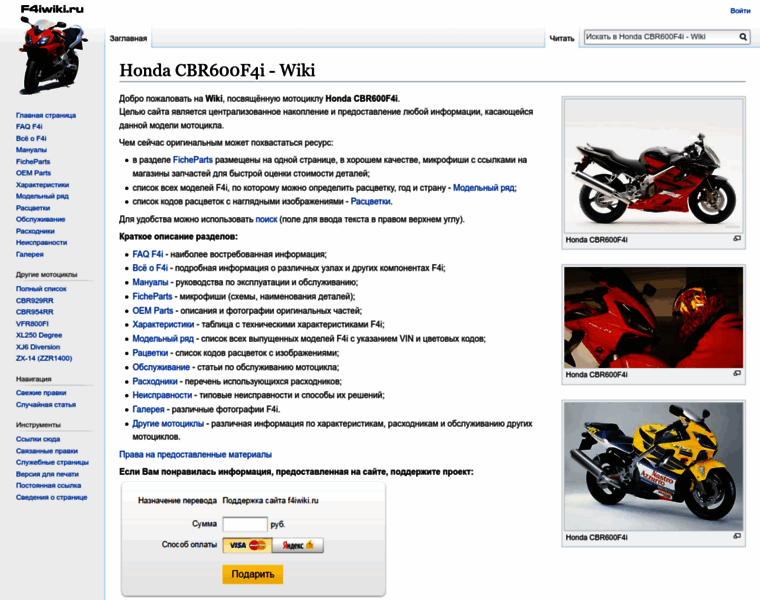Open Случайная статья random article link
This screenshot has width=760, height=600.
point(46,405)
